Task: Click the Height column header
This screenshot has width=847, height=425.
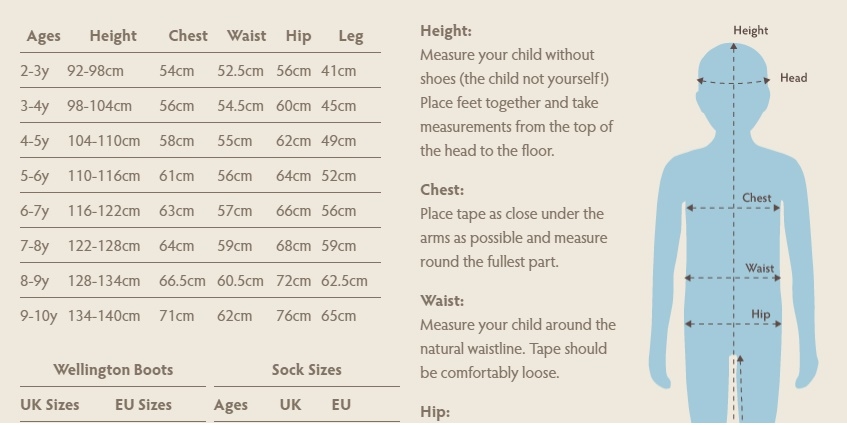Action: [113, 37]
